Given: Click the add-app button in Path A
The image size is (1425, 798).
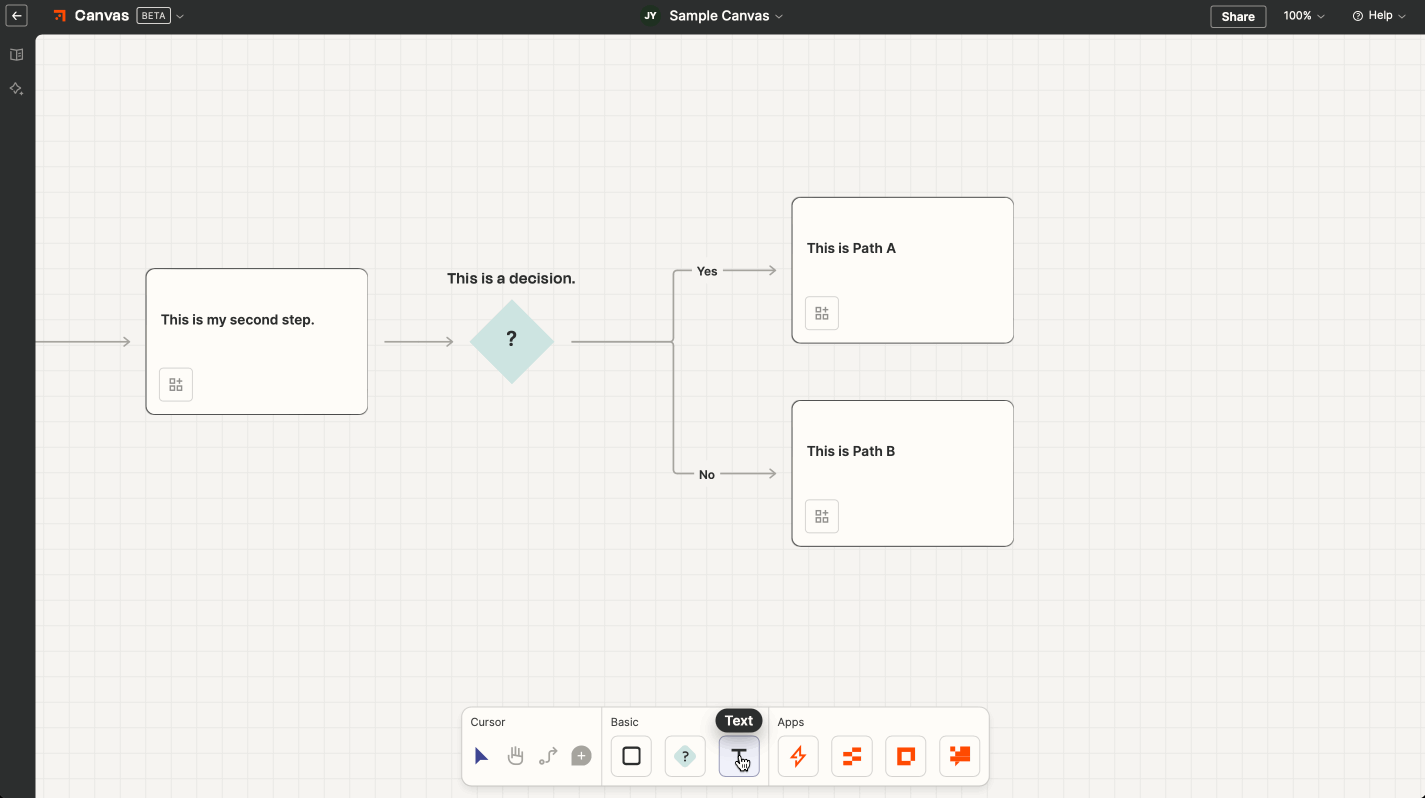Looking at the screenshot, I should 822,313.
